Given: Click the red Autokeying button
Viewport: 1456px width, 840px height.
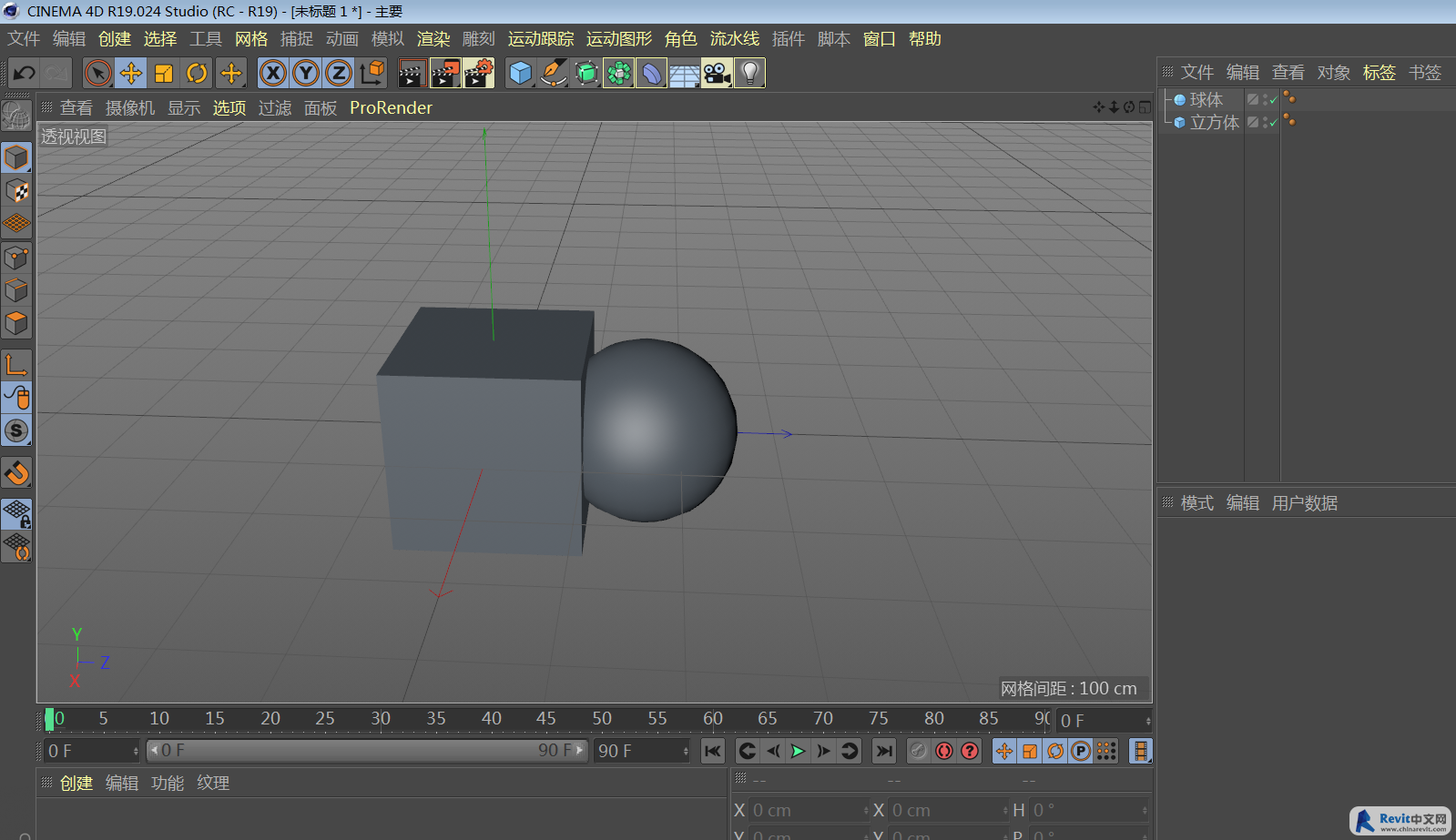Looking at the screenshot, I should tap(944, 751).
